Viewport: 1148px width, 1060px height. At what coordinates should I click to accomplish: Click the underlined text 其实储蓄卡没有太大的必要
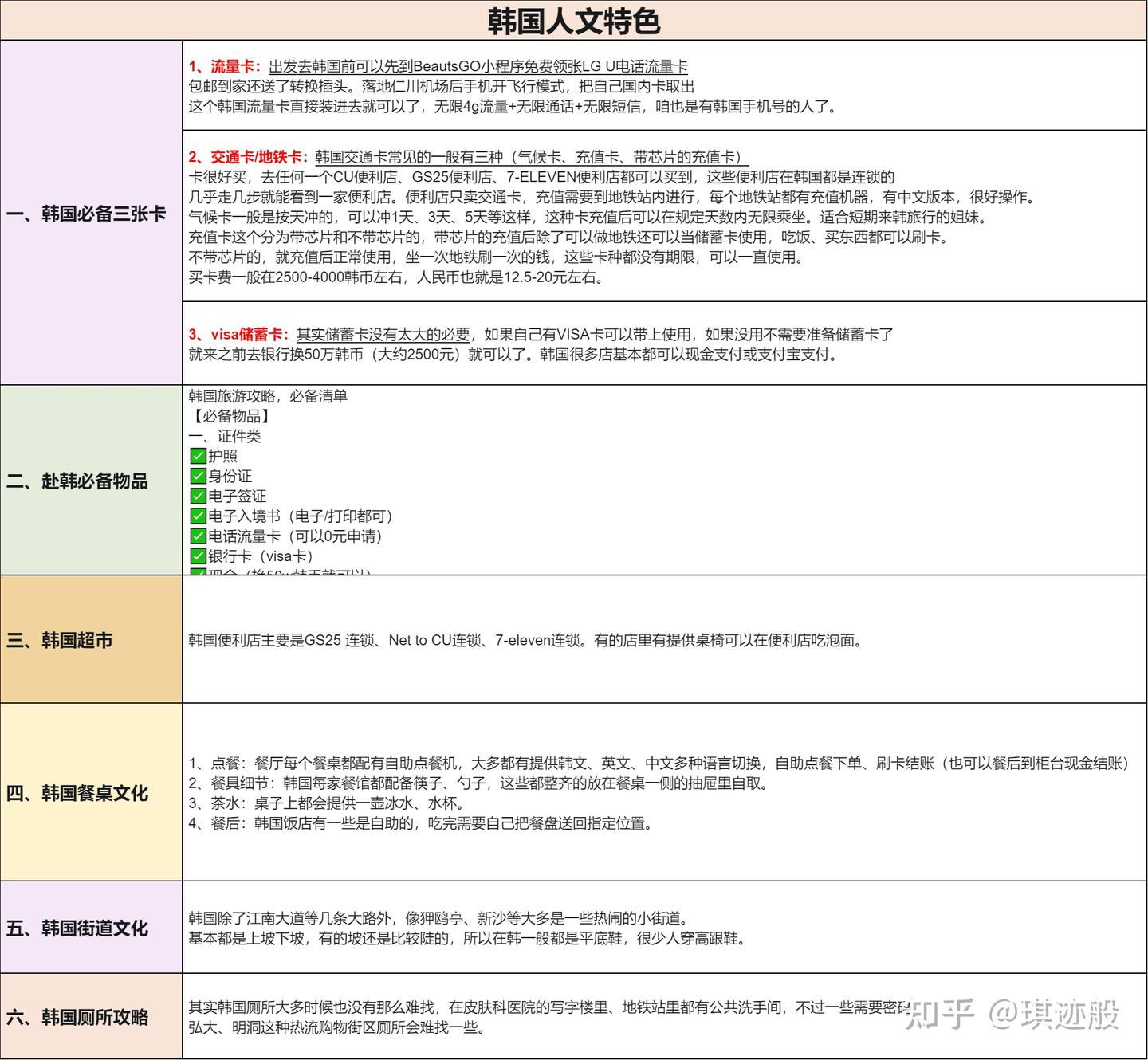(x=383, y=335)
